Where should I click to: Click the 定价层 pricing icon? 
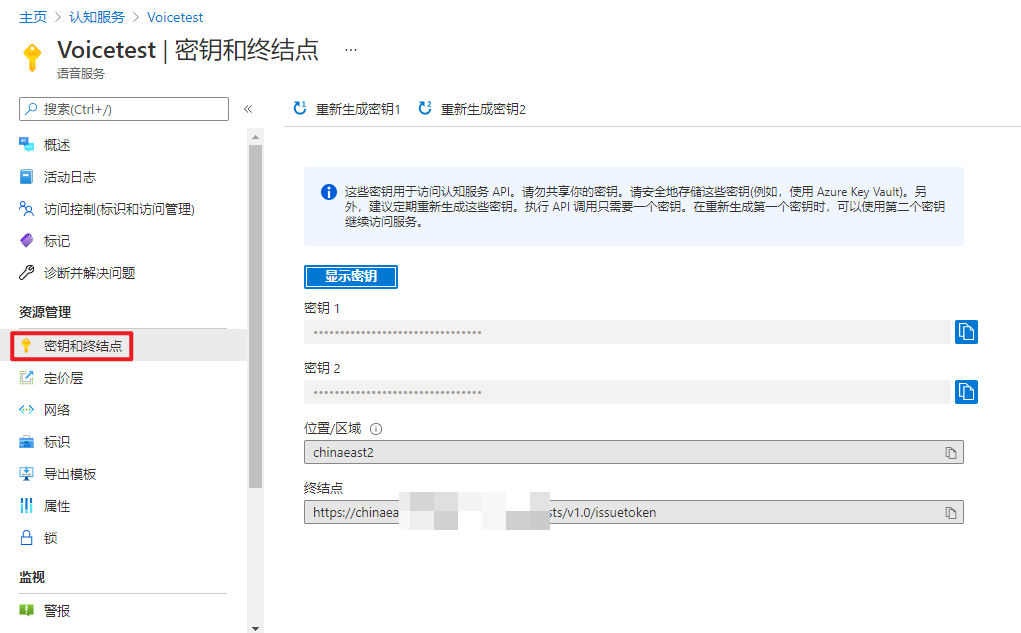click(27, 377)
